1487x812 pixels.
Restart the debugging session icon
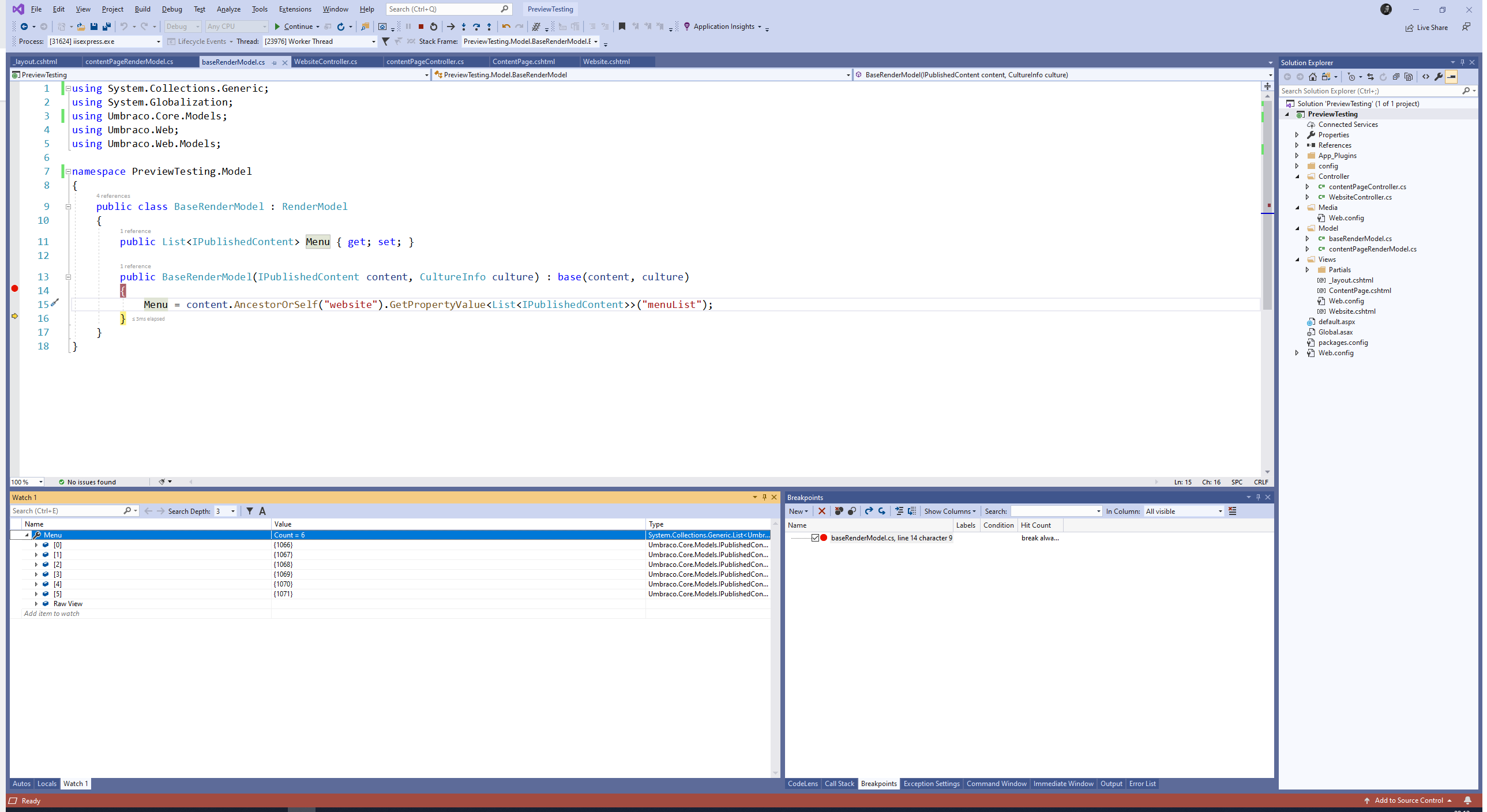click(434, 27)
